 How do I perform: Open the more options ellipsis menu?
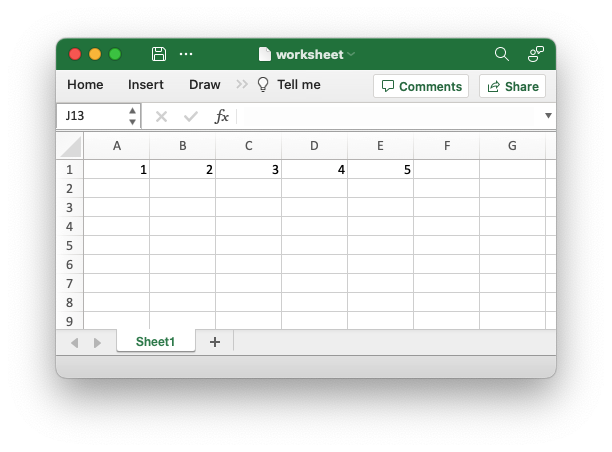(186, 54)
